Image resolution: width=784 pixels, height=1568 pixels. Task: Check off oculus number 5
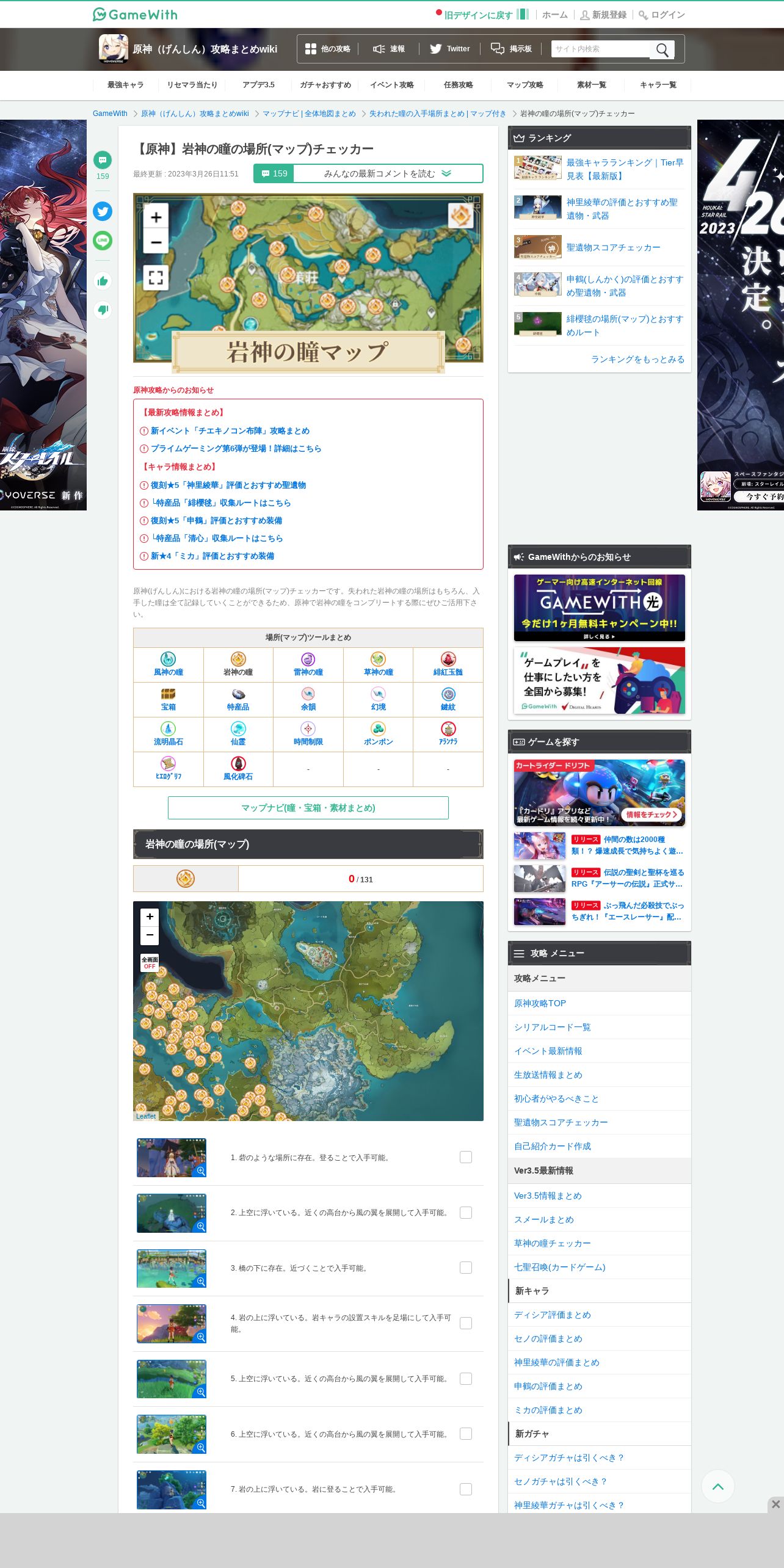pos(466,1379)
